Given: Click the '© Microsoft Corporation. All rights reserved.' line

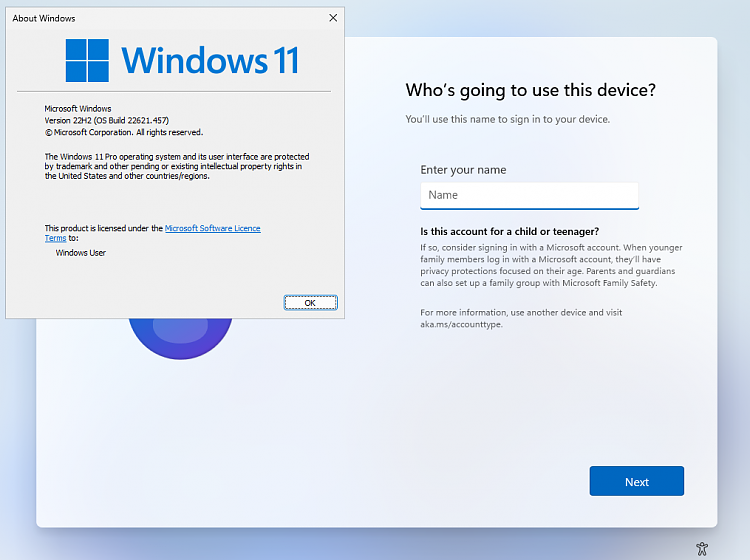Looking at the screenshot, I should (124, 132).
